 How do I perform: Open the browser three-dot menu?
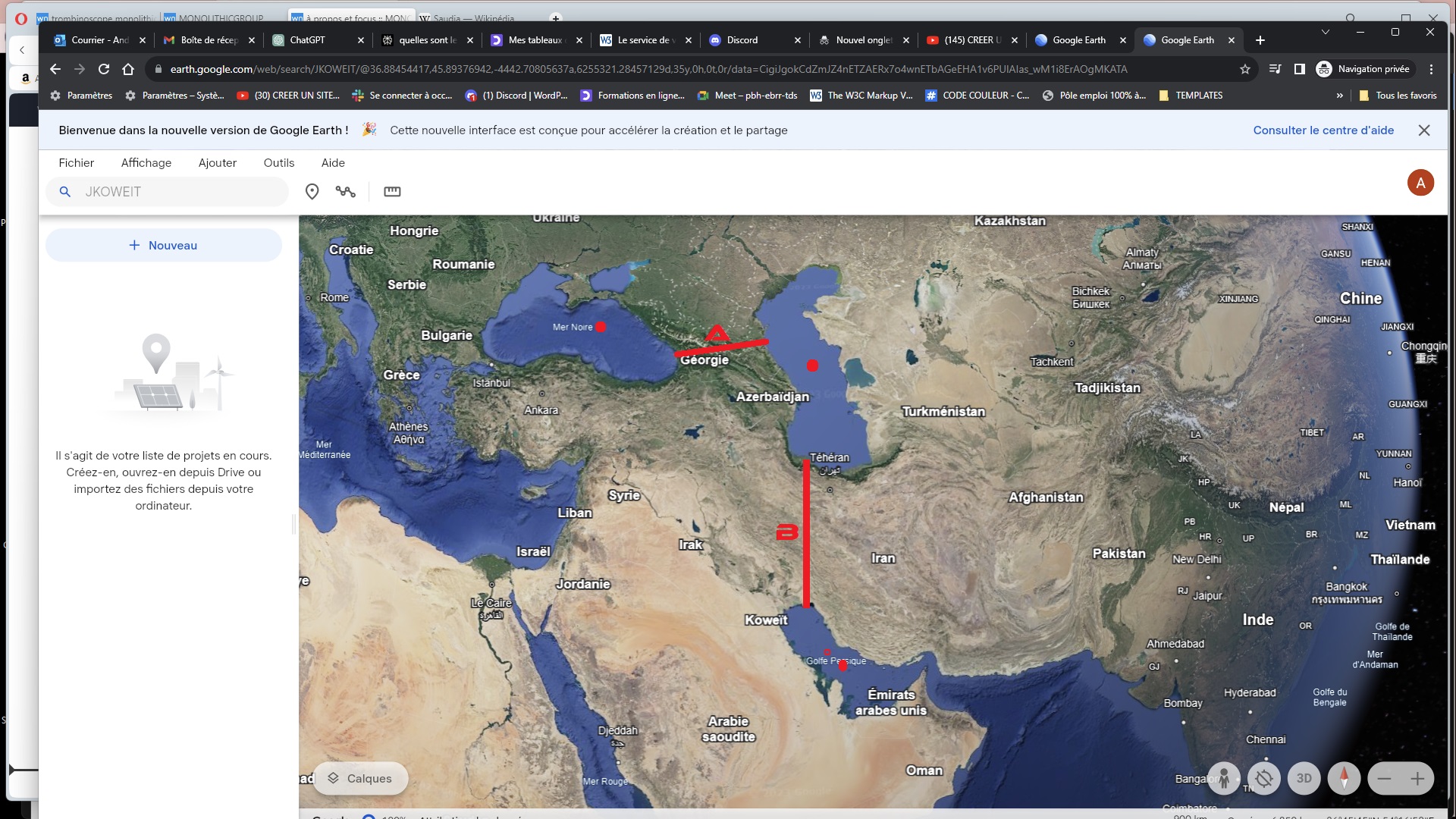[1431, 69]
